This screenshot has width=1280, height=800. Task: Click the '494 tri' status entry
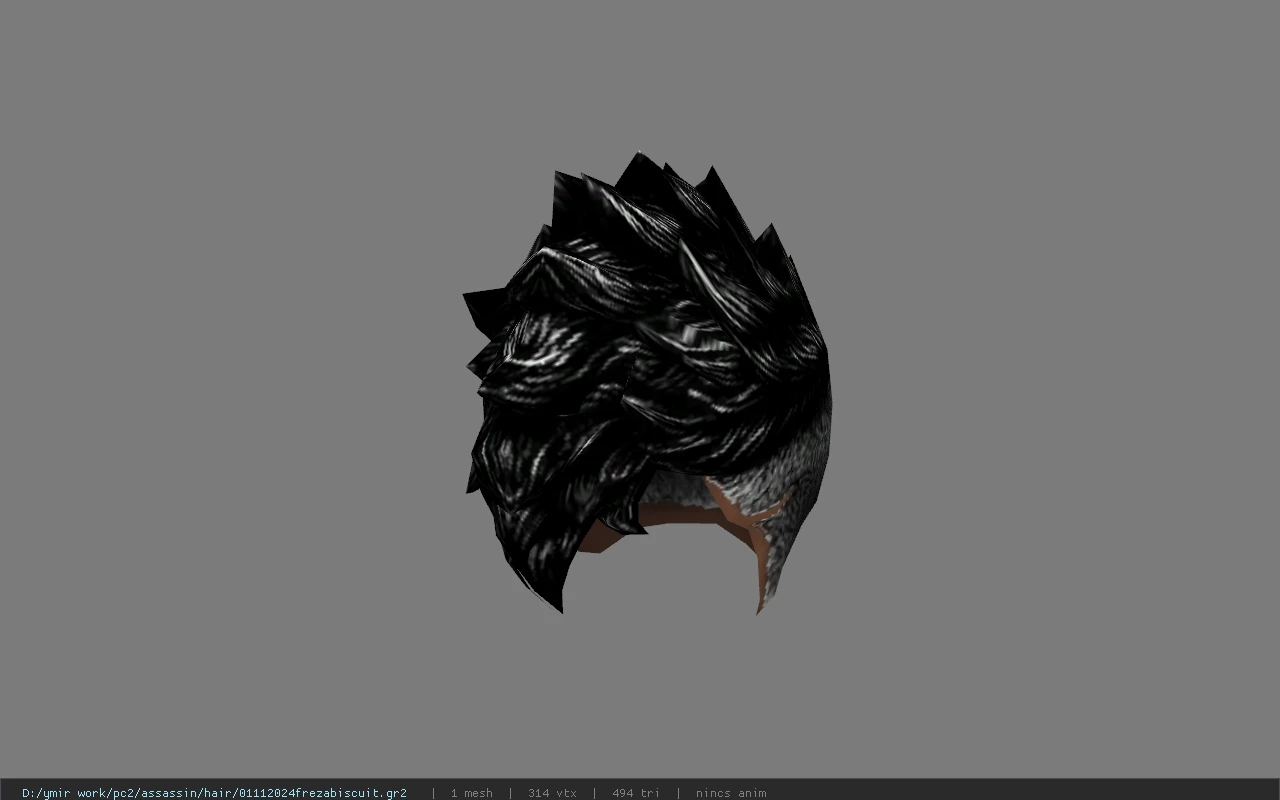tap(636, 793)
